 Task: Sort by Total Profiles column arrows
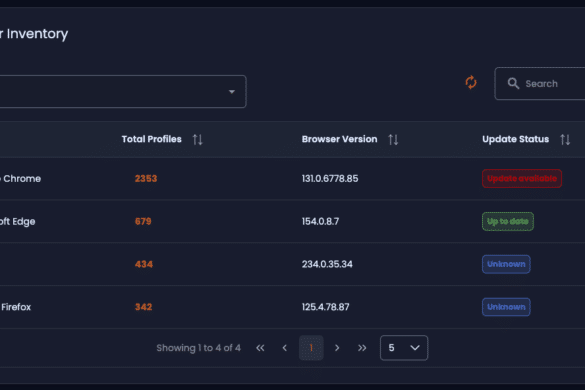pos(197,140)
